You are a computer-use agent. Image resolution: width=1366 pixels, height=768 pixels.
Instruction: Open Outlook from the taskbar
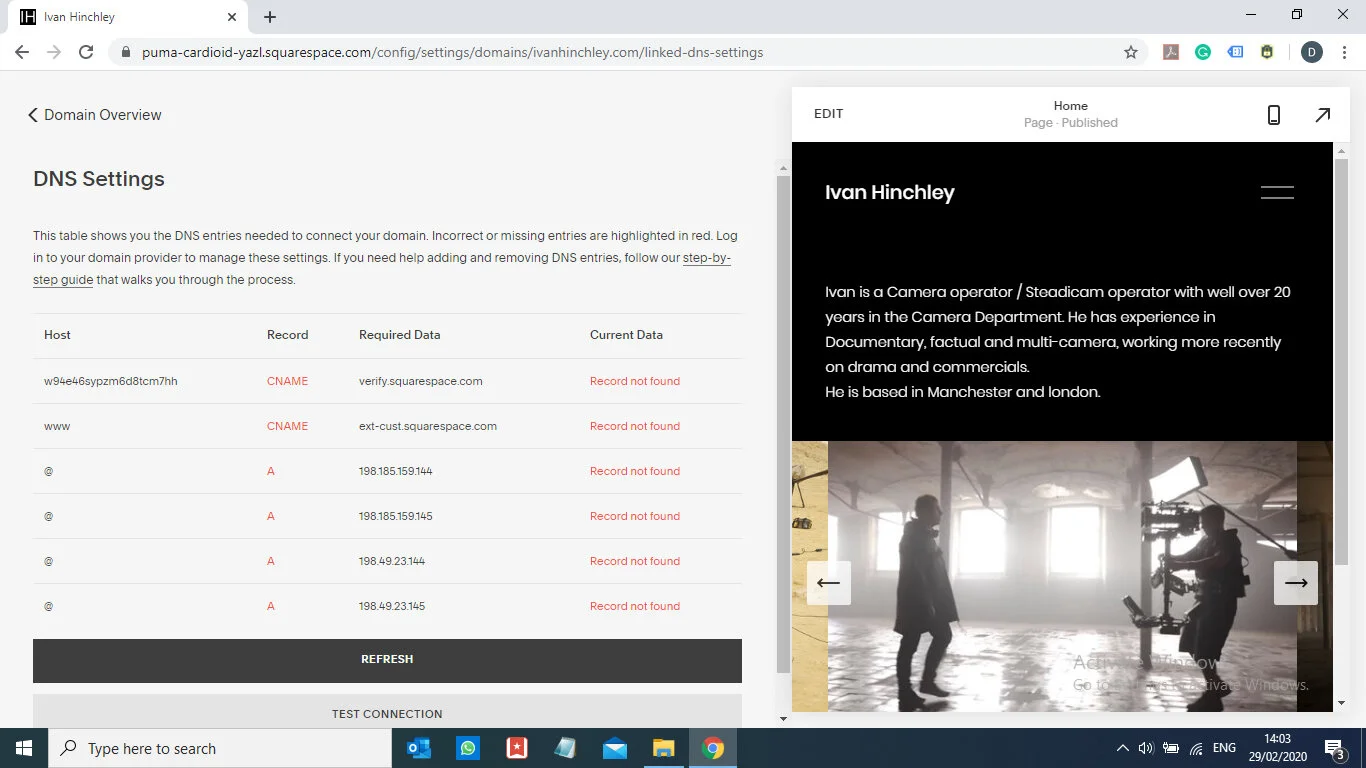419,748
